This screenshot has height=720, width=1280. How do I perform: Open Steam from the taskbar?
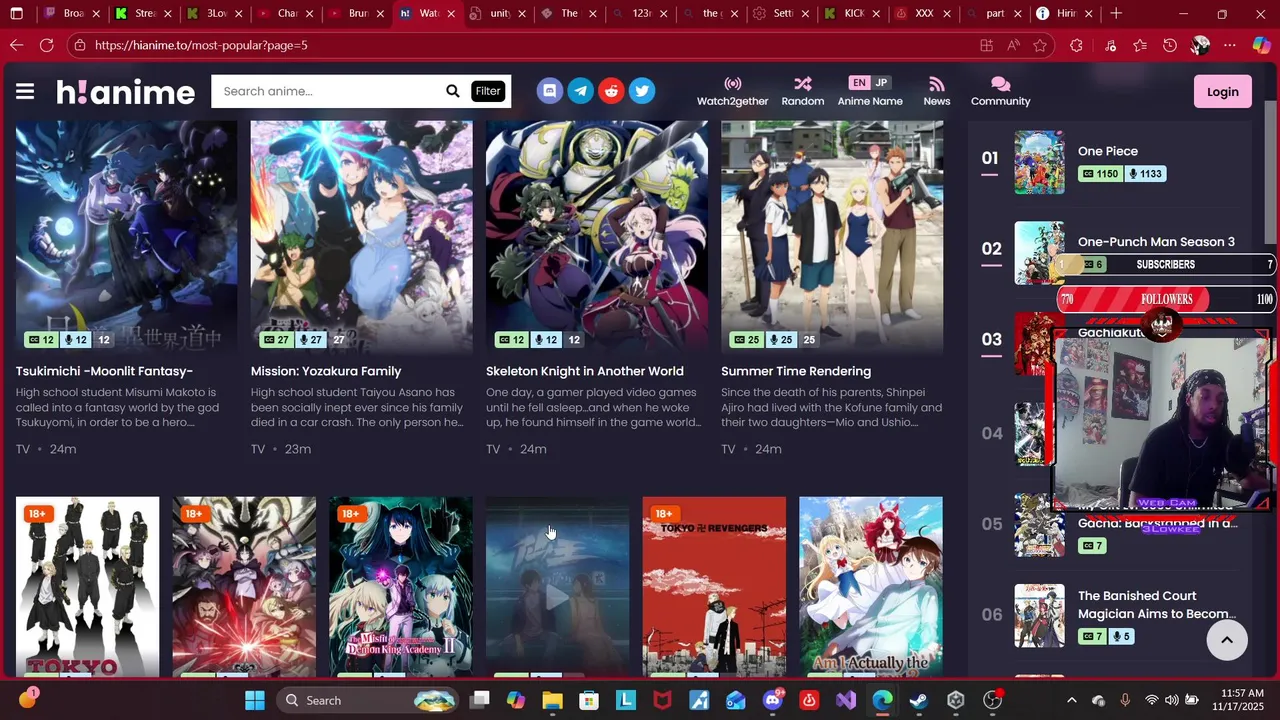click(918, 700)
